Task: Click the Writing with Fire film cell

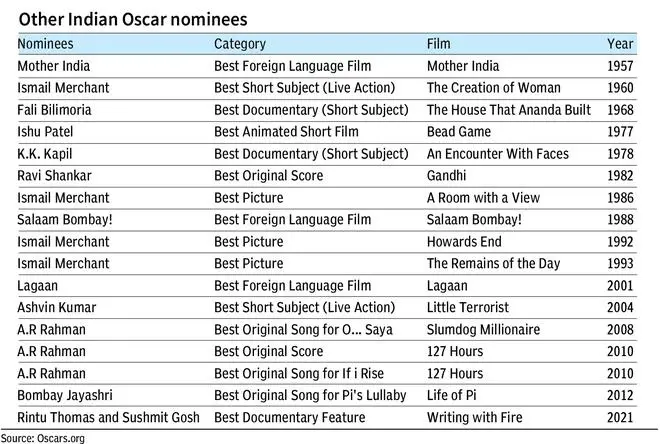Action: click(x=475, y=417)
